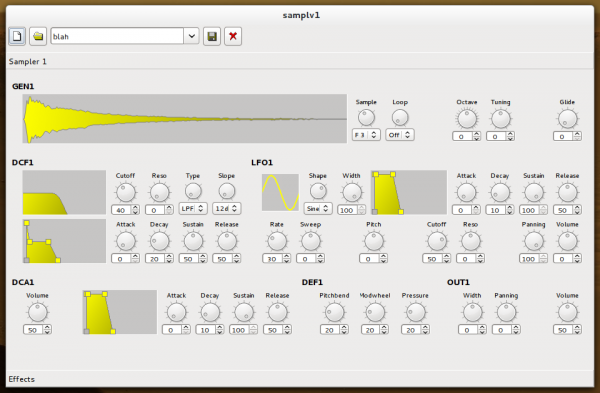Switch to the Sampler 1 tab
Viewport: 600px width, 393px height.
pos(28,62)
